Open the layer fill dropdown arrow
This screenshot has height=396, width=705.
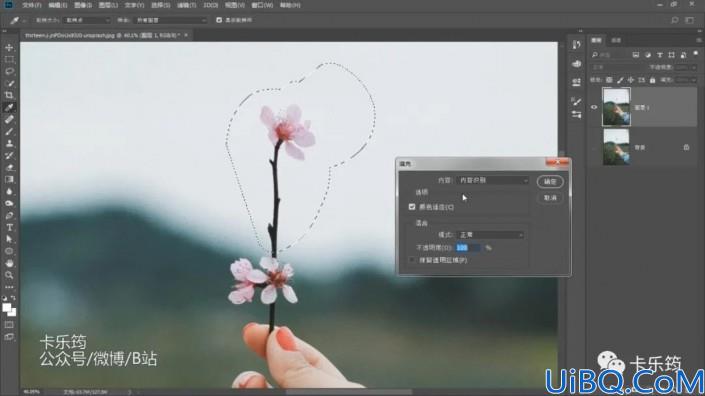click(694, 80)
